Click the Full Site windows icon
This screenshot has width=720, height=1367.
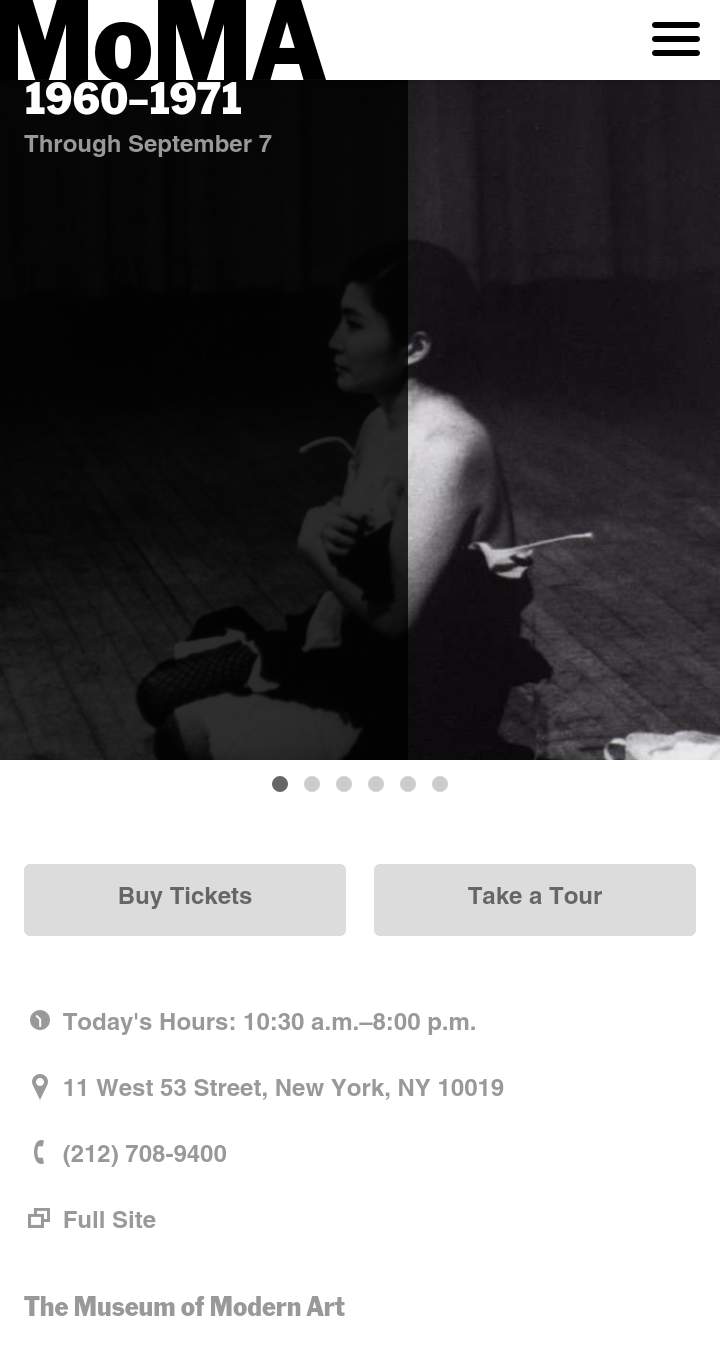click(39, 1218)
